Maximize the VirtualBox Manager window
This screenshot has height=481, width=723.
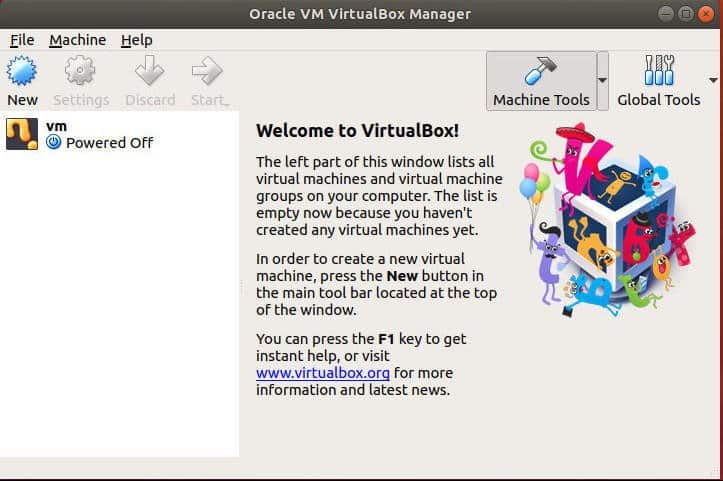pos(686,14)
